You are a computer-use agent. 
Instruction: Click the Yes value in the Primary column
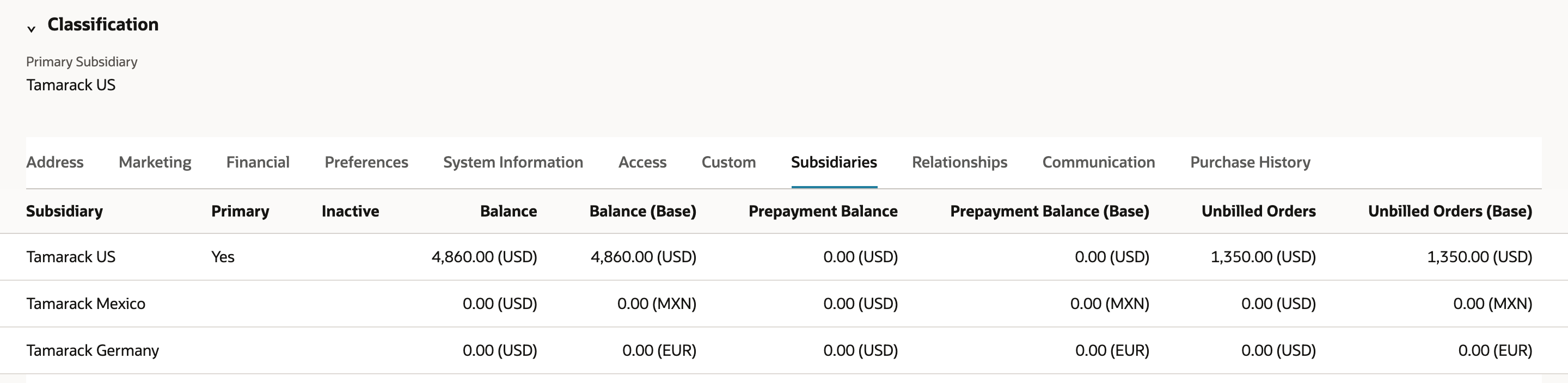point(223,257)
